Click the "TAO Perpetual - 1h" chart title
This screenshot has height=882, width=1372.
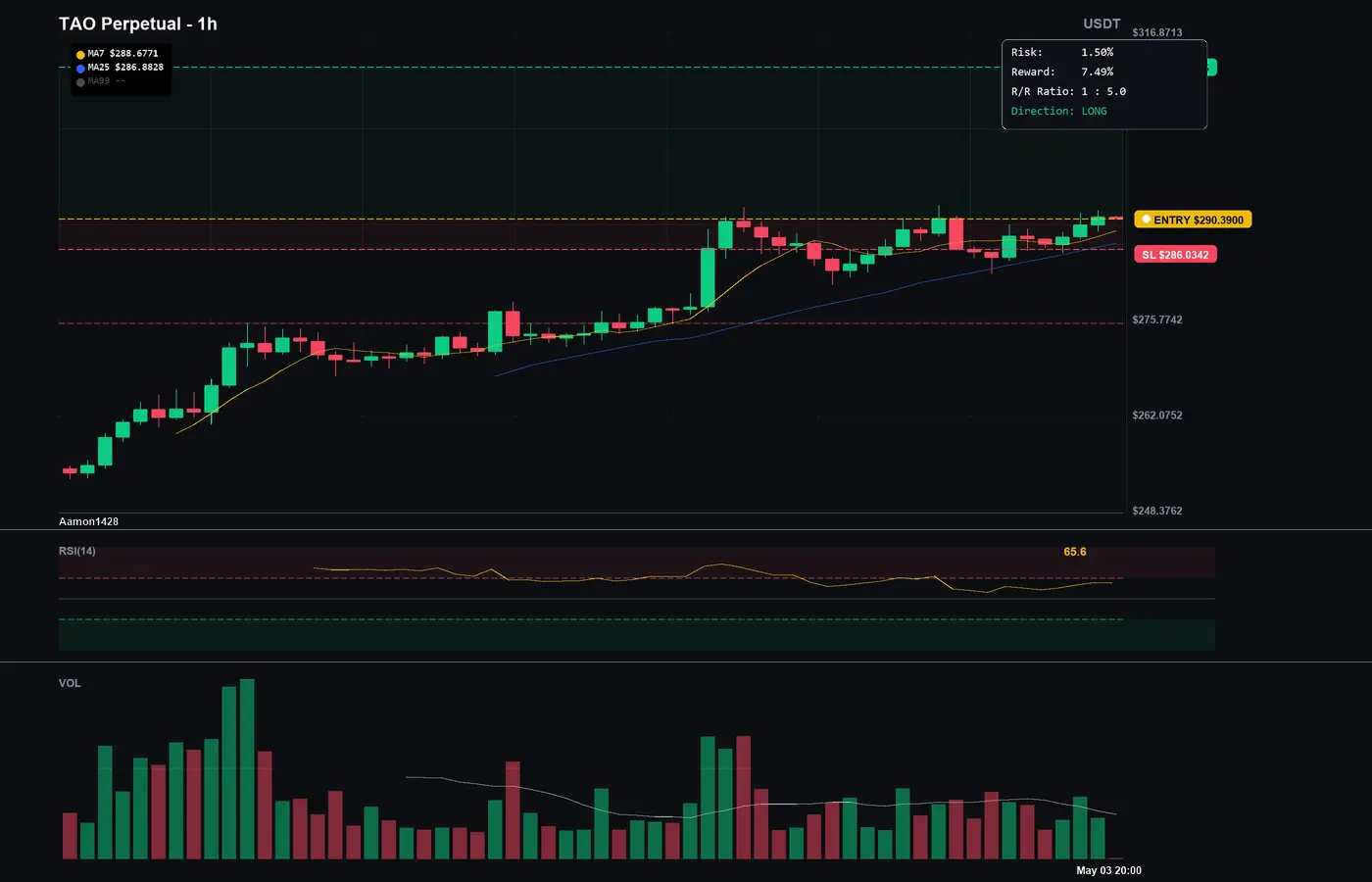tap(138, 24)
